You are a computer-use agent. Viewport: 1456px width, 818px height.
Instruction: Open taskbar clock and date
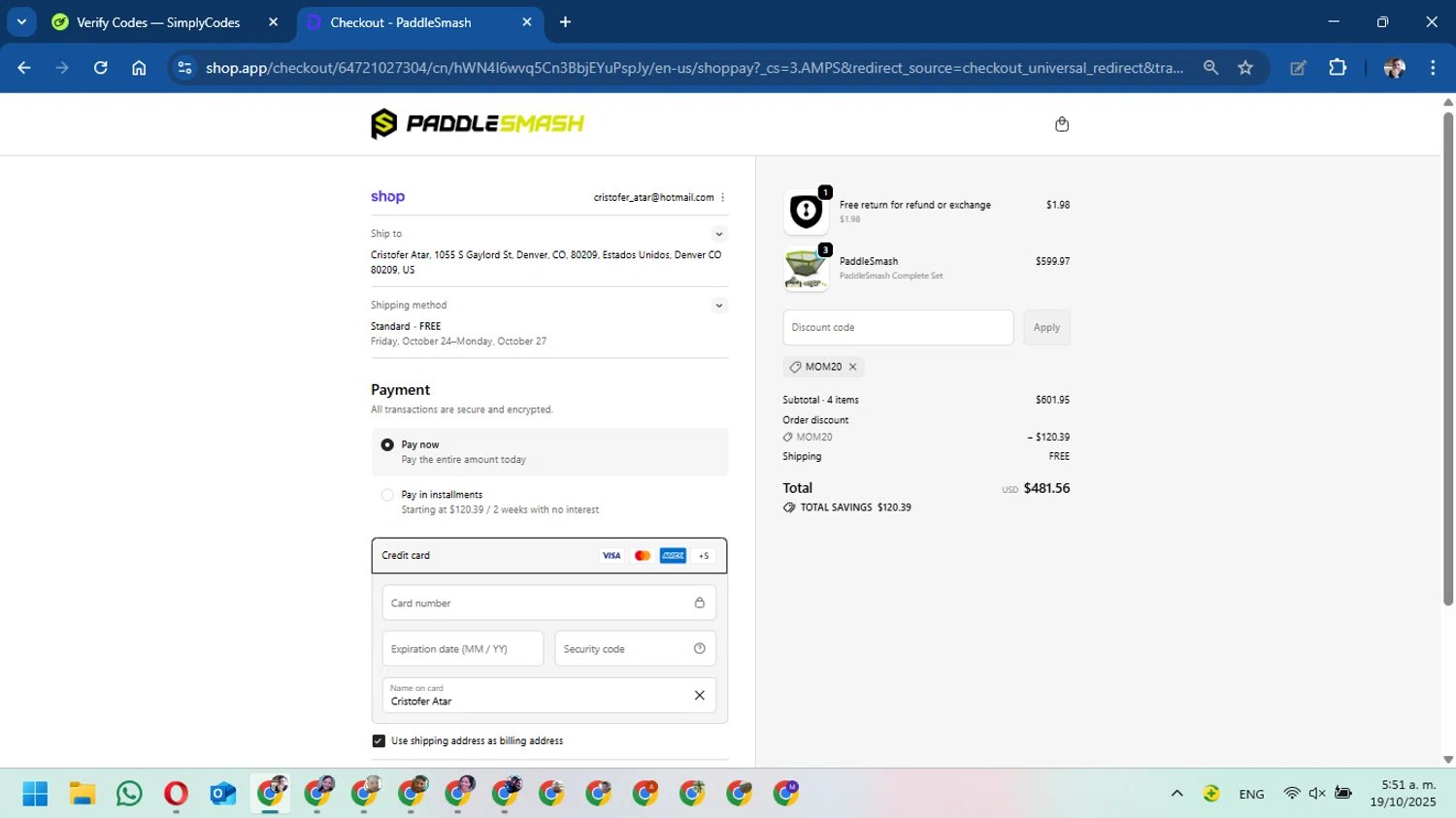coord(1403,794)
